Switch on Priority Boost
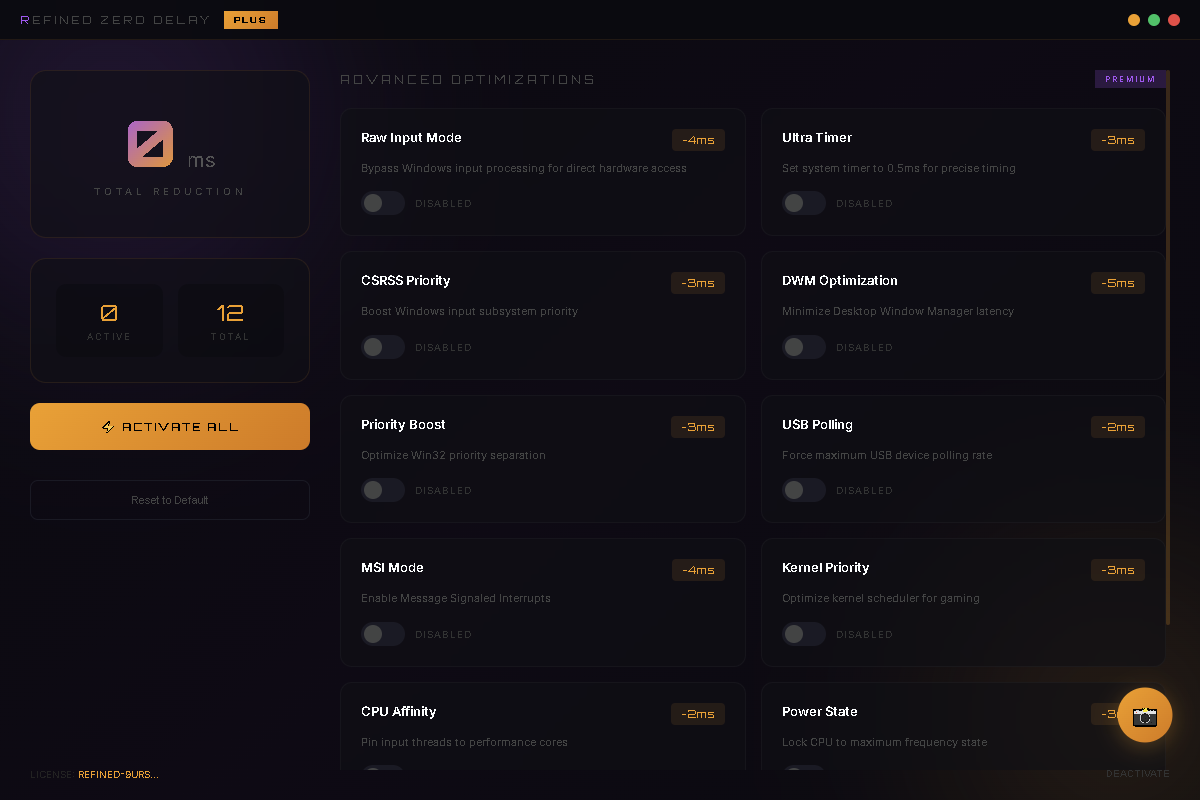Image resolution: width=1200 pixels, height=800 pixels. coord(382,490)
